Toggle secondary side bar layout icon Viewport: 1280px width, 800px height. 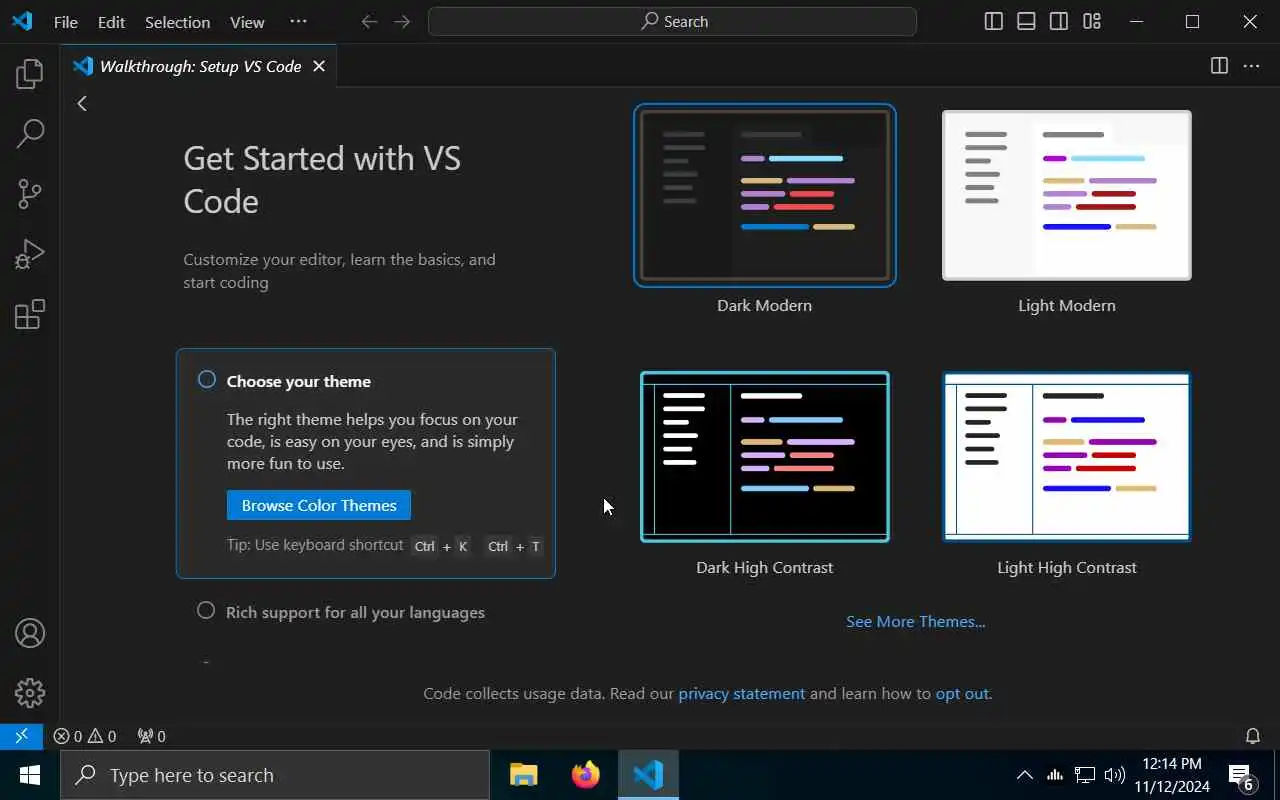(1059, 21)
